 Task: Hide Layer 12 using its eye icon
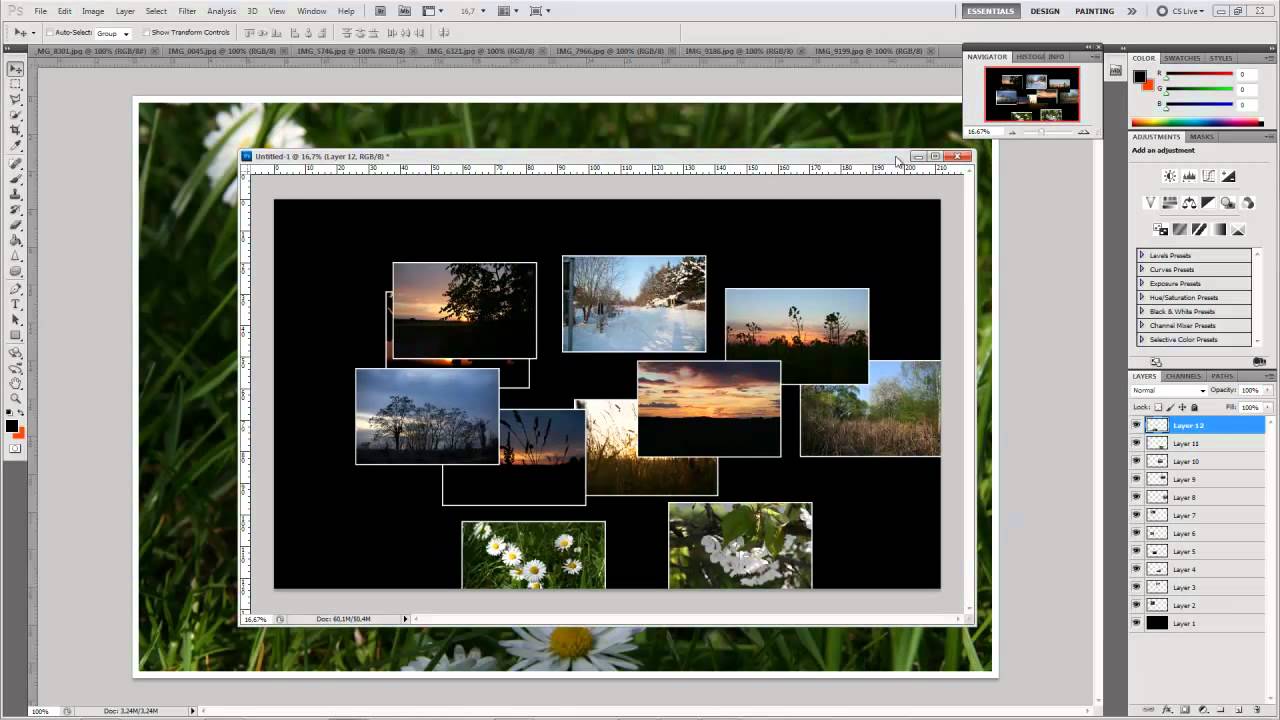[1136, 425]
